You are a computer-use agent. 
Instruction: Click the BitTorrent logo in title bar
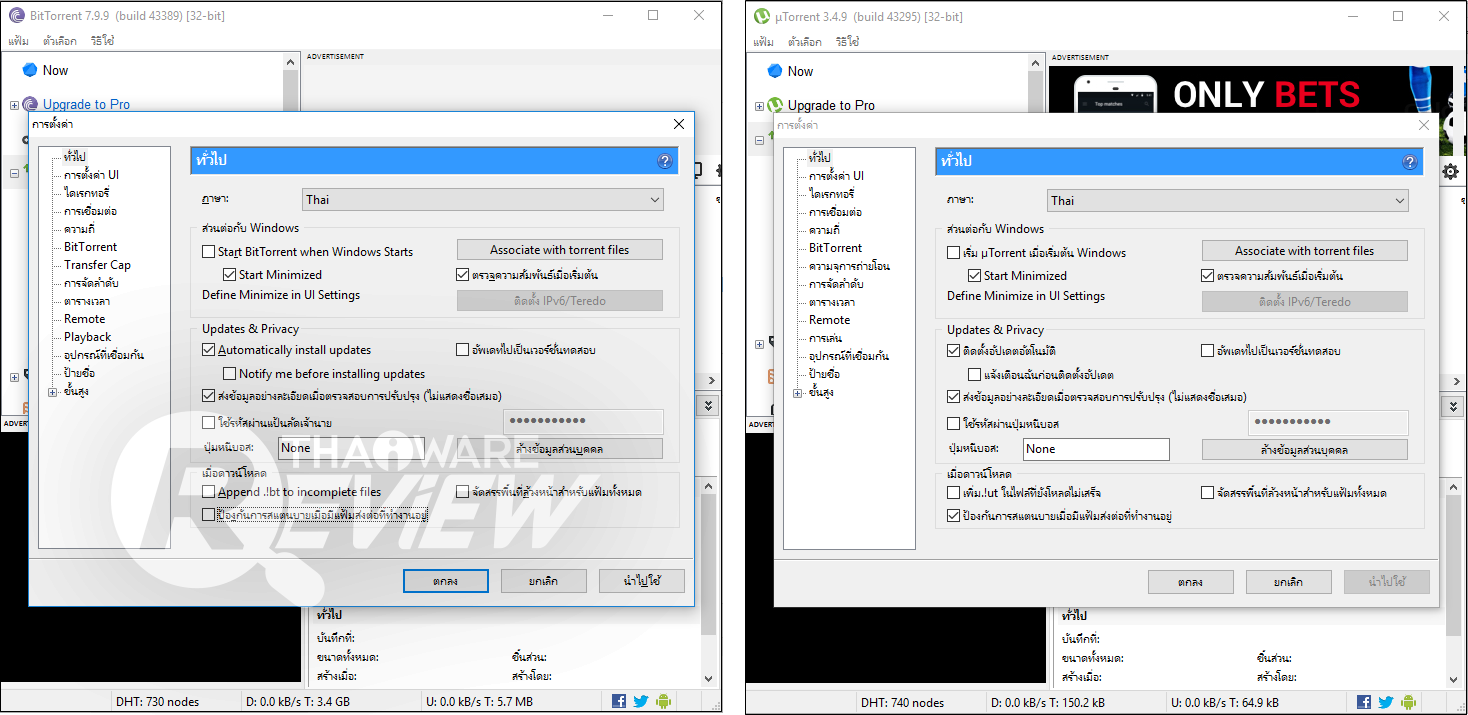[16, 15]
